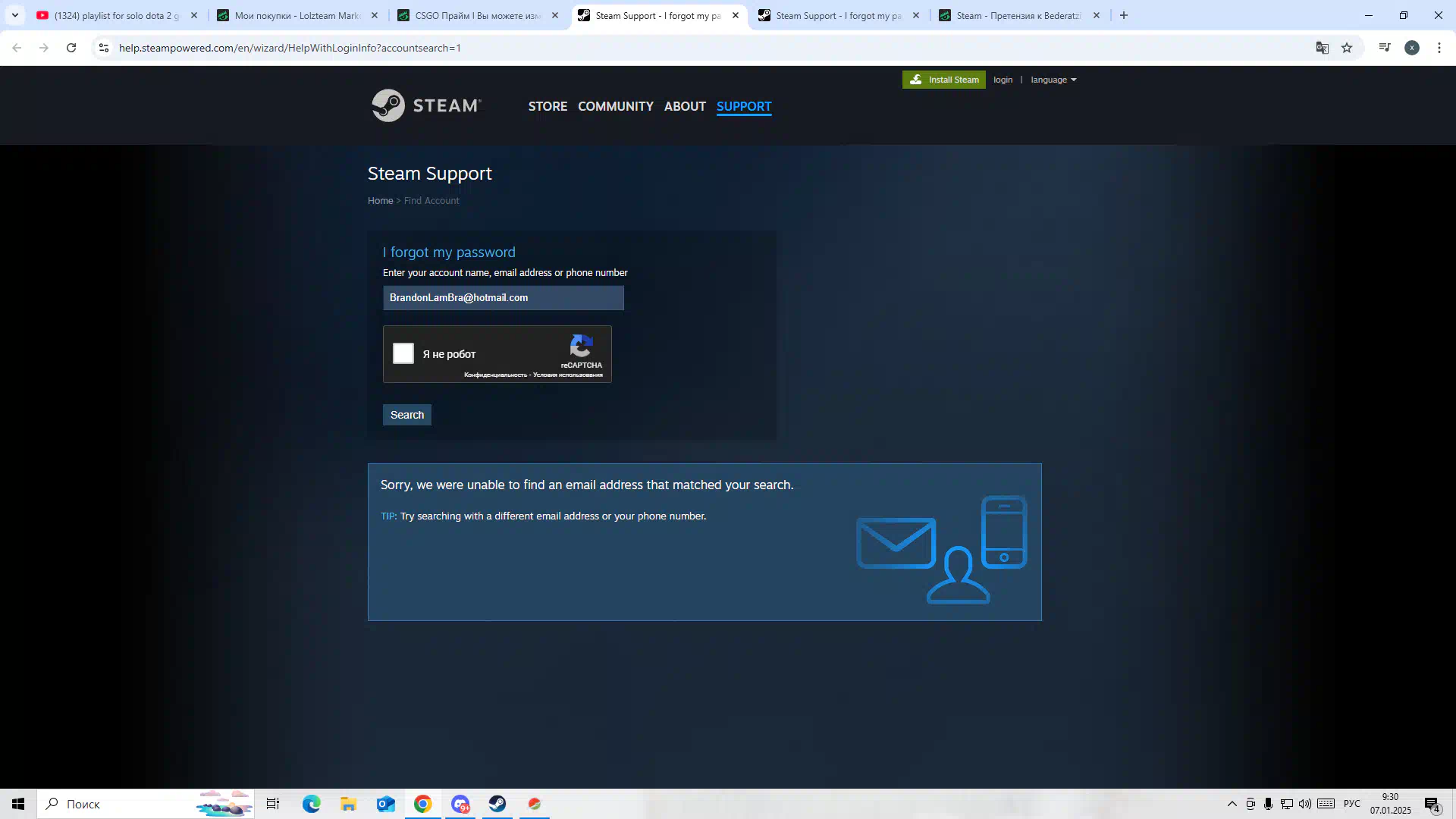Reload the page with refresh icon
The height and width of the screenshot is (819, 1456).
click(x=71, y=48)
